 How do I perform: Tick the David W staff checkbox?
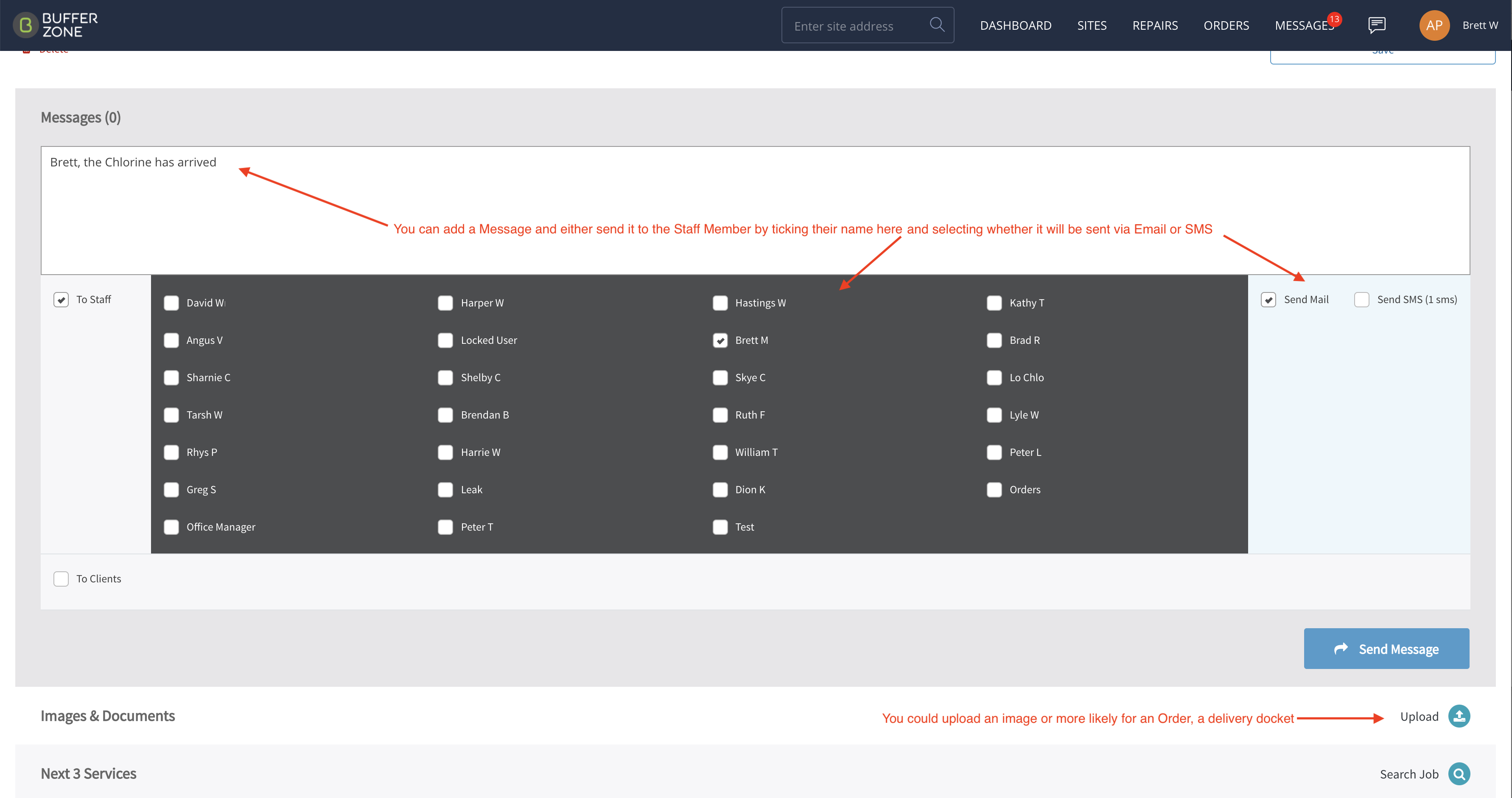[171, 303]
